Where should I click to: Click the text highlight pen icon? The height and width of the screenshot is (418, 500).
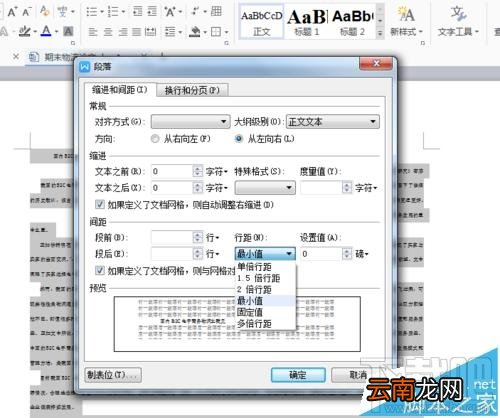[25, 32]
